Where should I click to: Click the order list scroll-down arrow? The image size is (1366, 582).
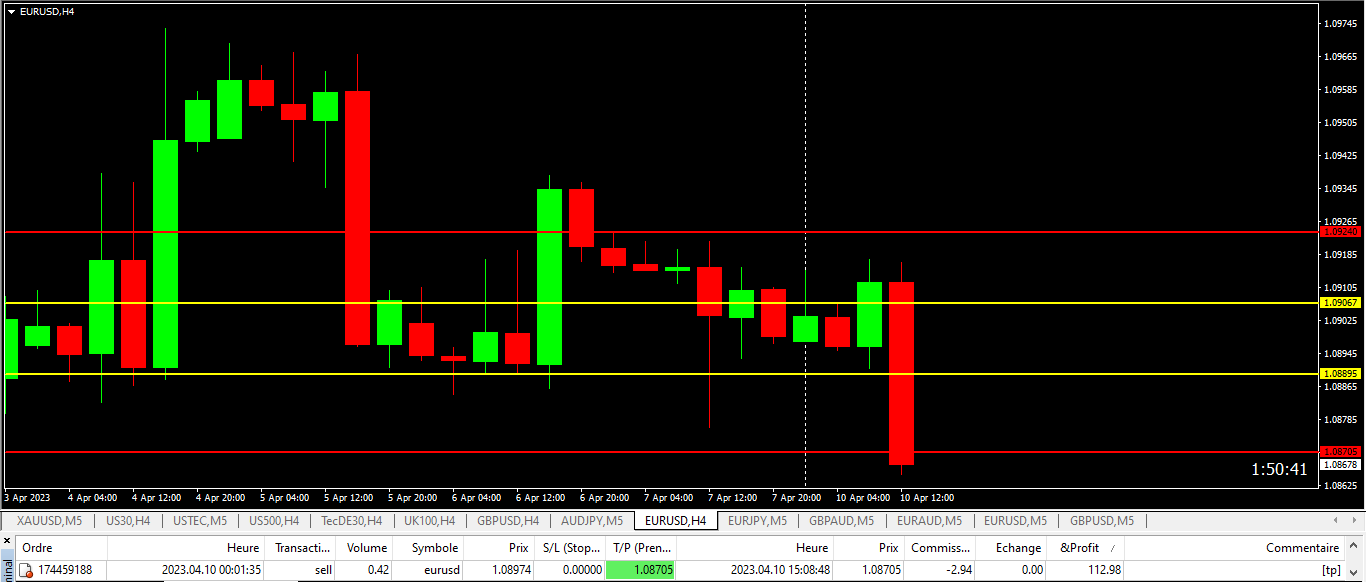[1356, 572]
